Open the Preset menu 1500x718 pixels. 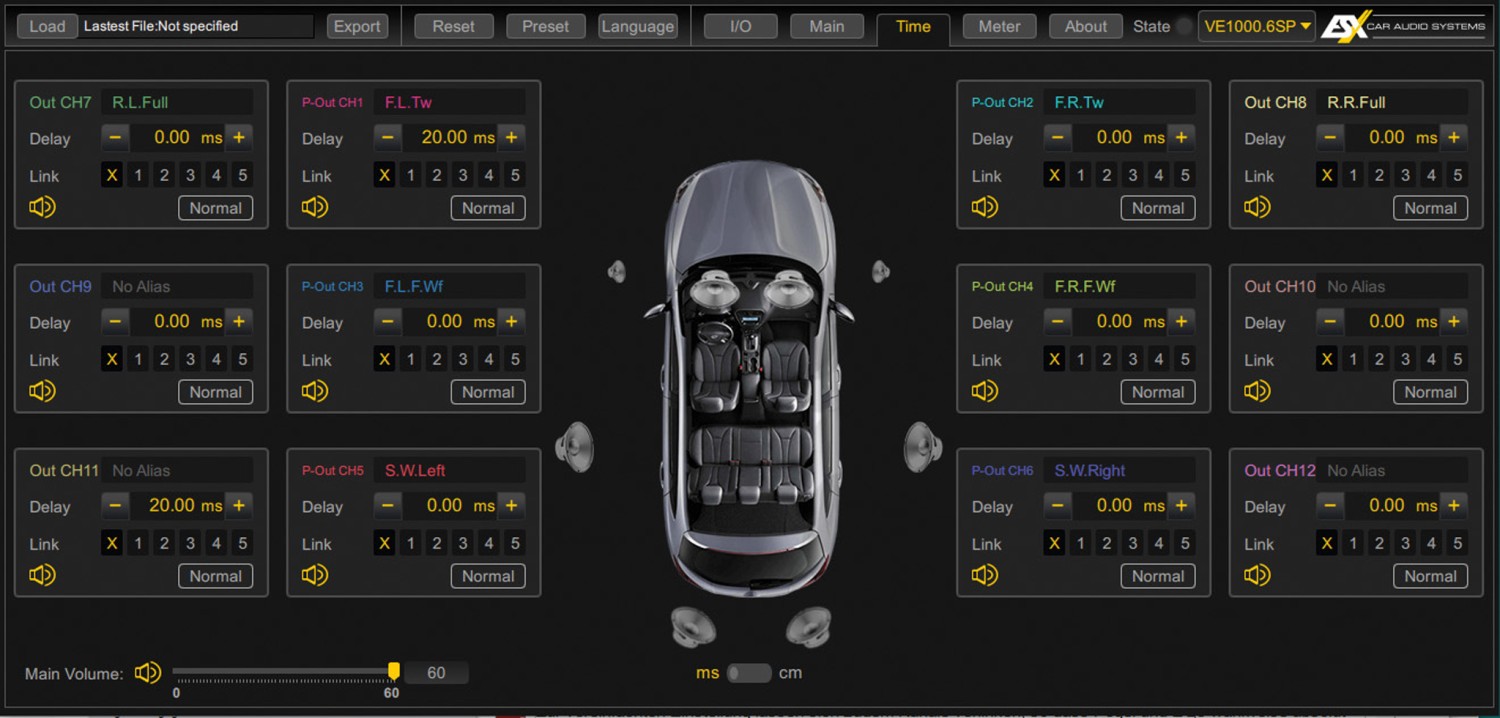click(x=545, y=27)
